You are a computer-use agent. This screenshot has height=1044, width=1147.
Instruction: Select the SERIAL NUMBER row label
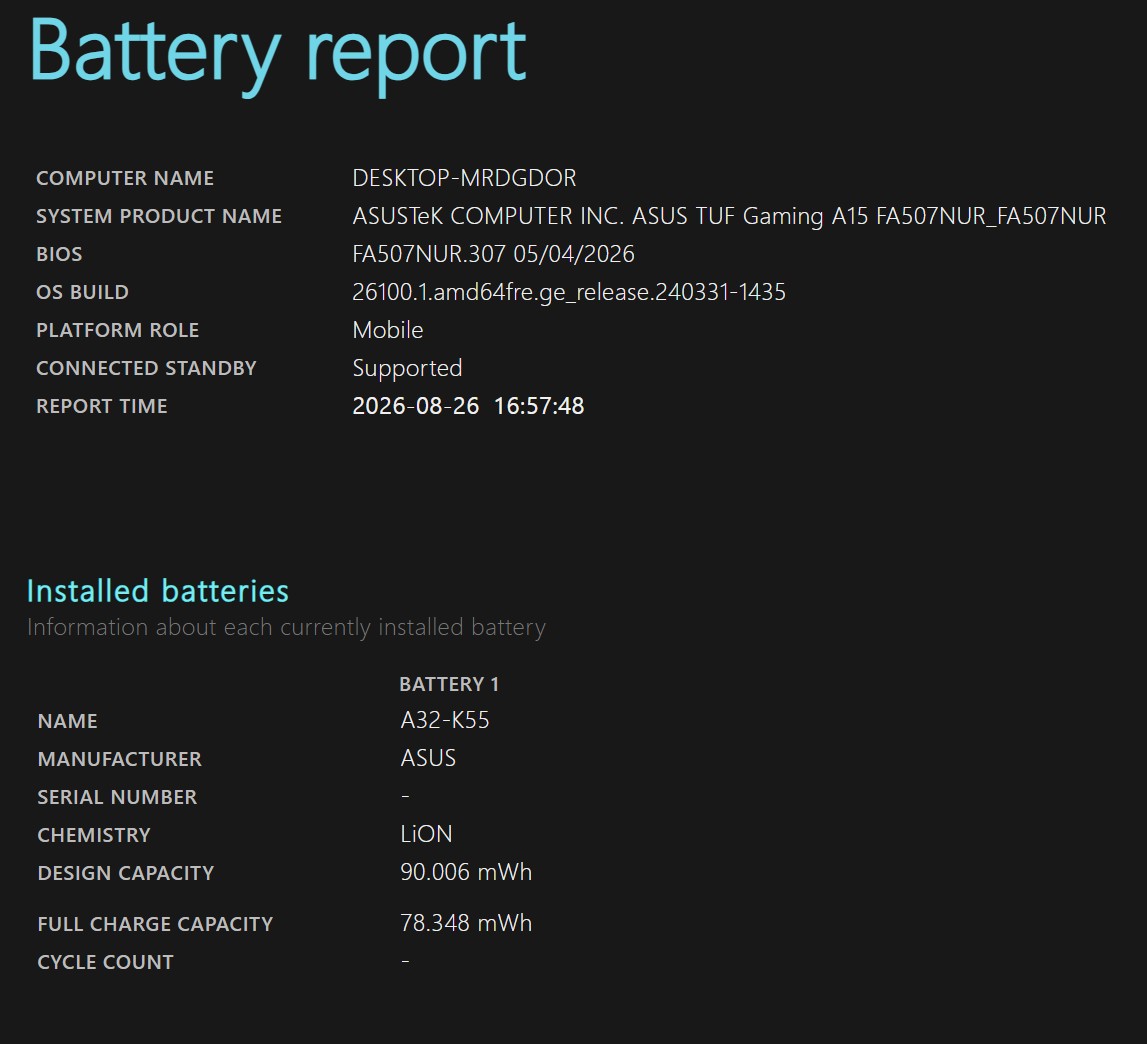(x=117, y=797)
